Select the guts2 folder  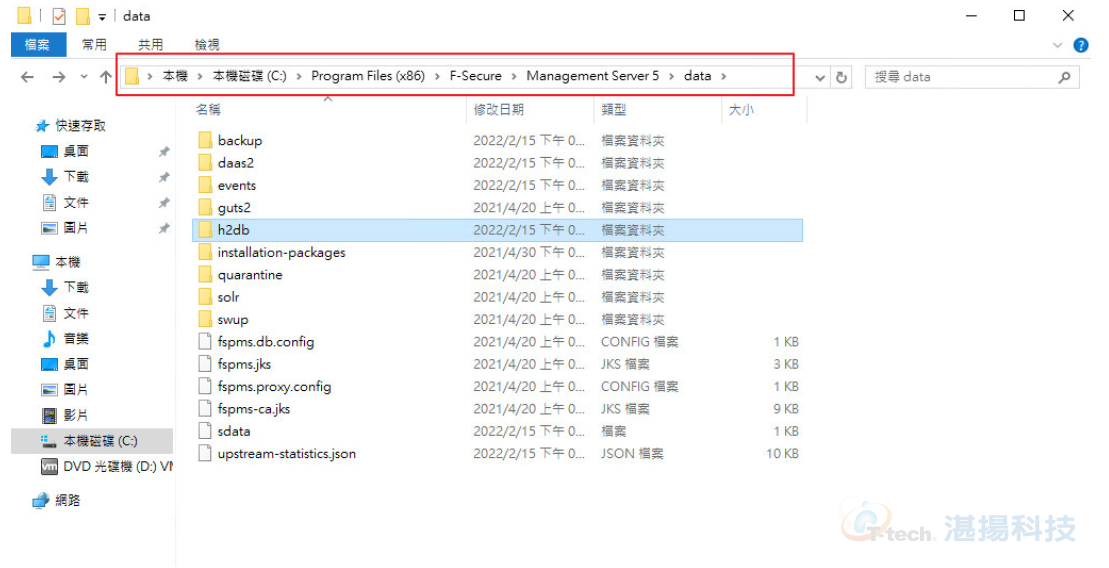point(234,208)
